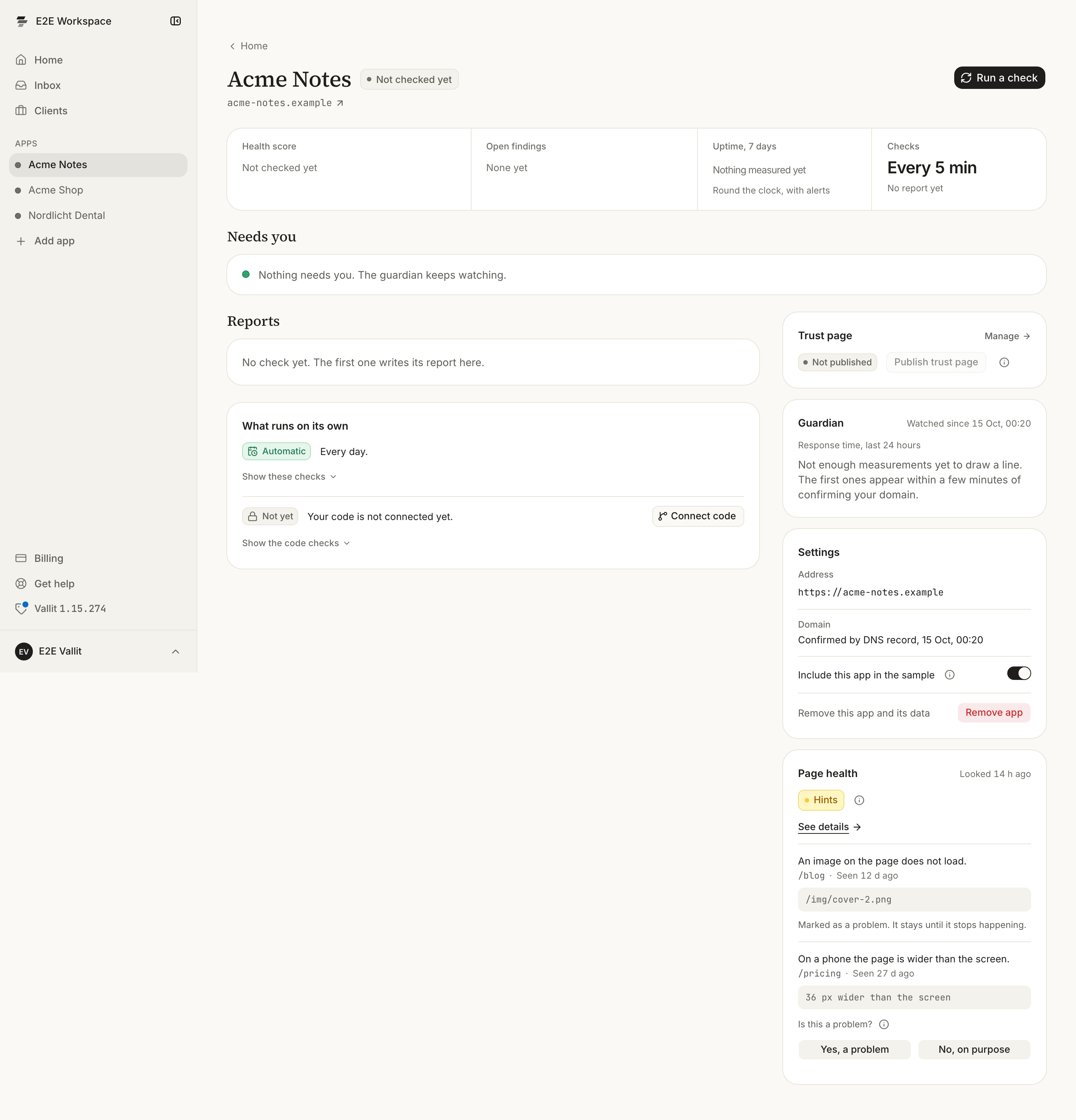Click the /img/cover-2.png code box
The image size is (1076, 1120).
(914, 900)
